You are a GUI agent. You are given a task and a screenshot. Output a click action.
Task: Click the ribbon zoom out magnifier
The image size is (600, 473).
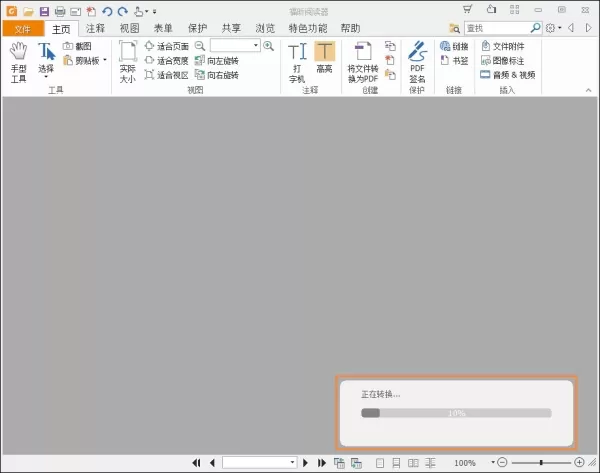[200, 46]
